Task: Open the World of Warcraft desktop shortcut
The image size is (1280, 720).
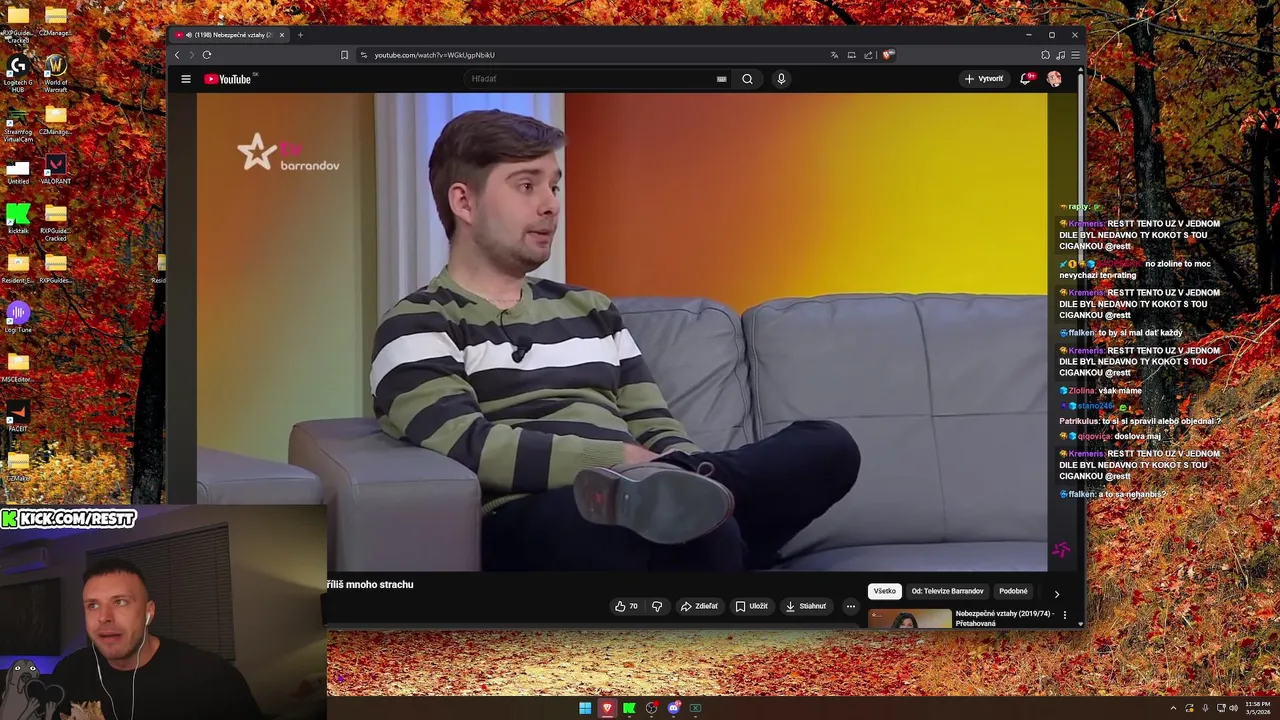Action: (x=56, y=72)
